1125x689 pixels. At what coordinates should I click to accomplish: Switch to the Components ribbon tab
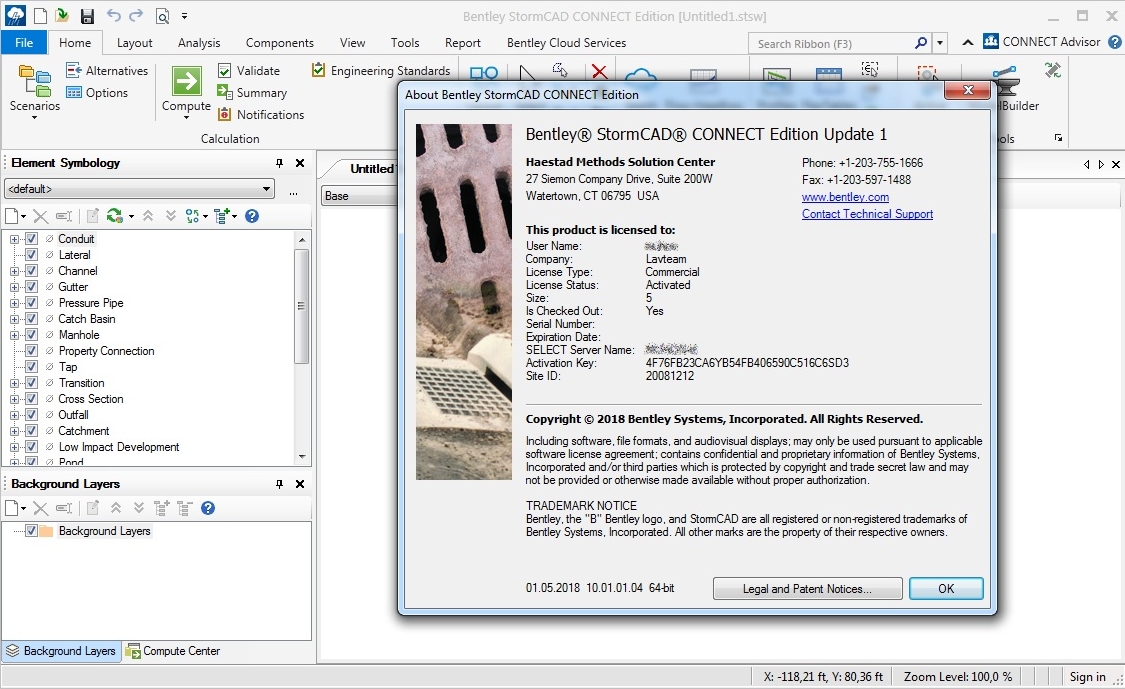pos(280,42)
